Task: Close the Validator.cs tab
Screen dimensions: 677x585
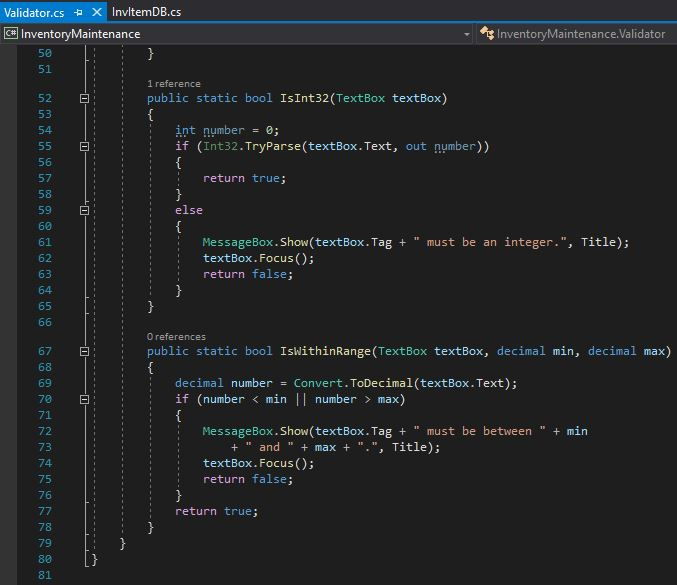Action: click(97, 12)
